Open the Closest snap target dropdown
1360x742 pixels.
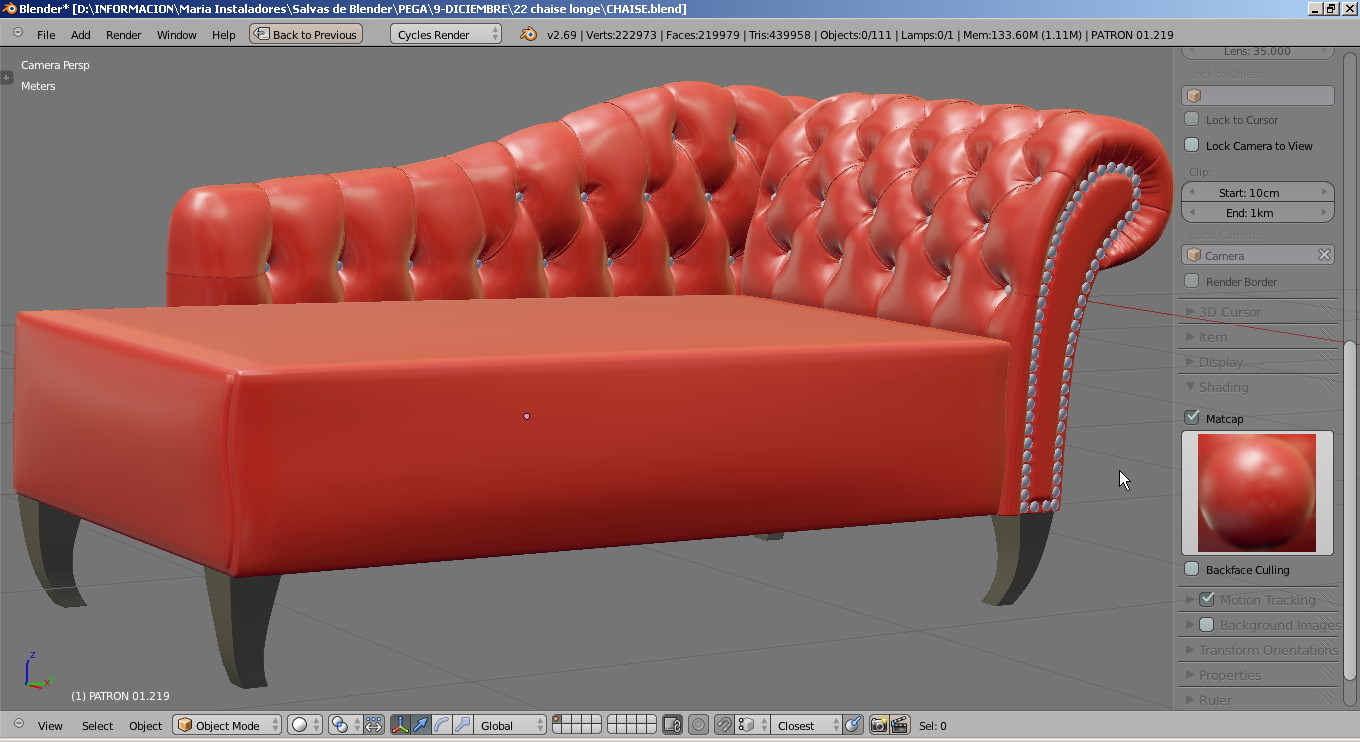(805, 725)
